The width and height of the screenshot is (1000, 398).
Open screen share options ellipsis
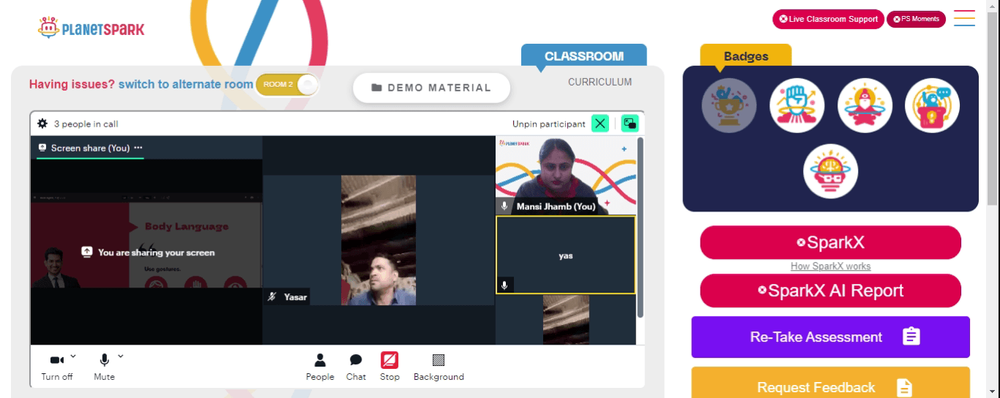(138, 147)
